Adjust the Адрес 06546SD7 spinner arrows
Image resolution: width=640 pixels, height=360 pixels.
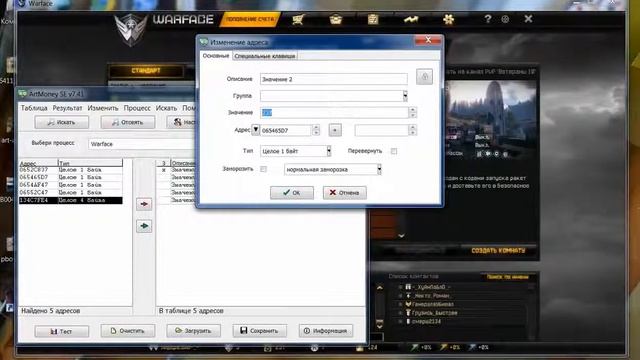[316, 130]
